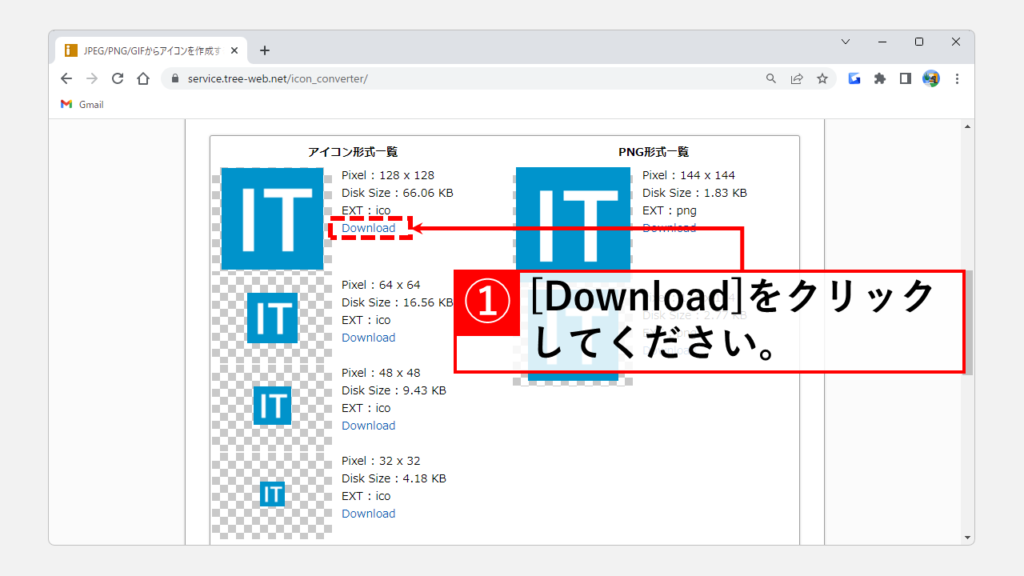Download the 128 x 128 ico file
The width and height of the screenshot is (1024, 576).
(x=368, y=228)
